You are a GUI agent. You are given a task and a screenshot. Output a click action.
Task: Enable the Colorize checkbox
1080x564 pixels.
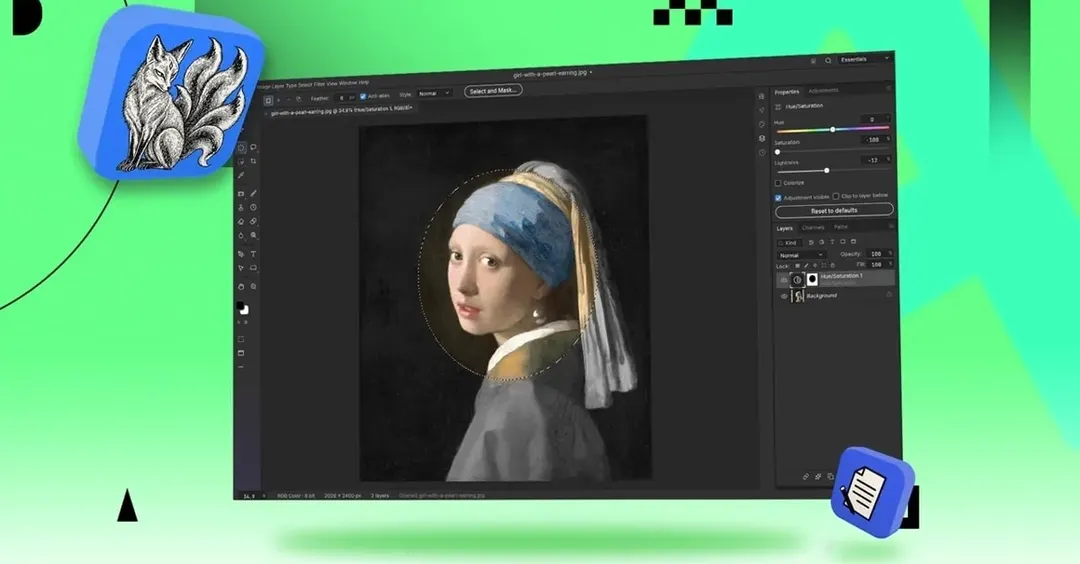778,183
